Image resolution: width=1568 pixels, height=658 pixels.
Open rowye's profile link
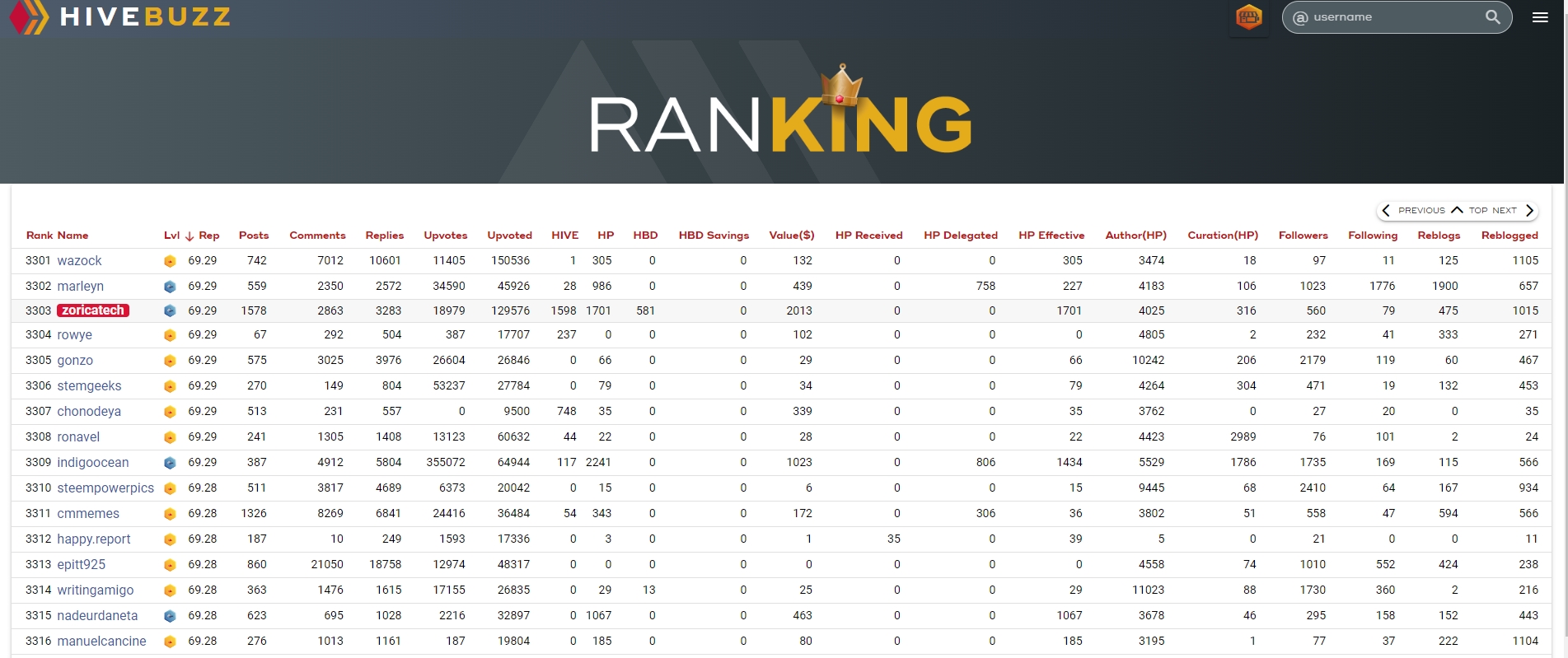coord(74,335)
